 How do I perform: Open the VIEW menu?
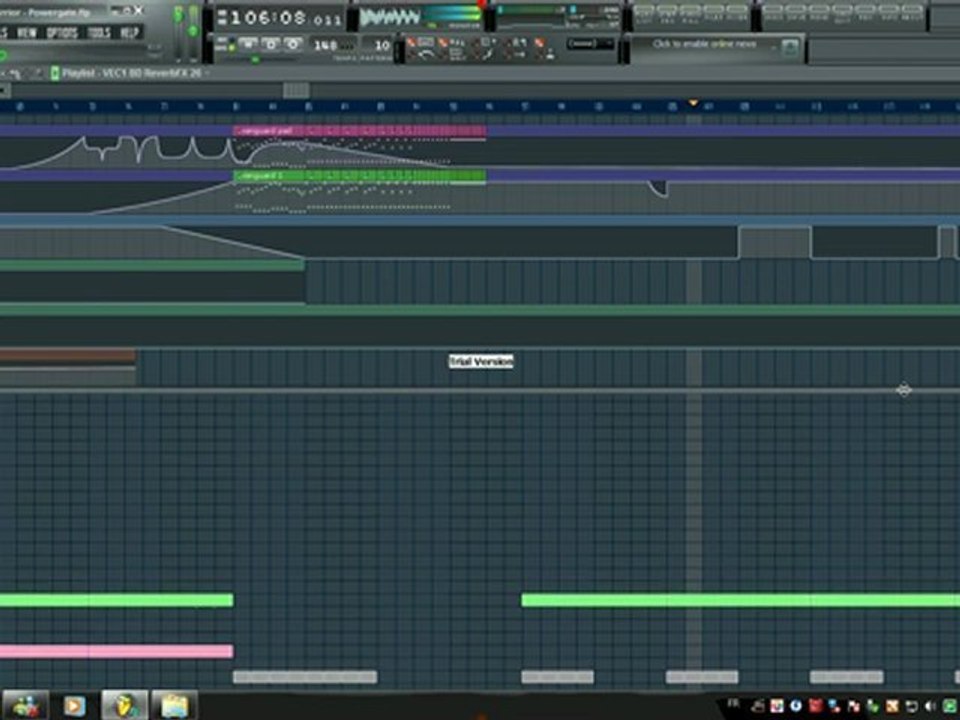tap(26, 32)
